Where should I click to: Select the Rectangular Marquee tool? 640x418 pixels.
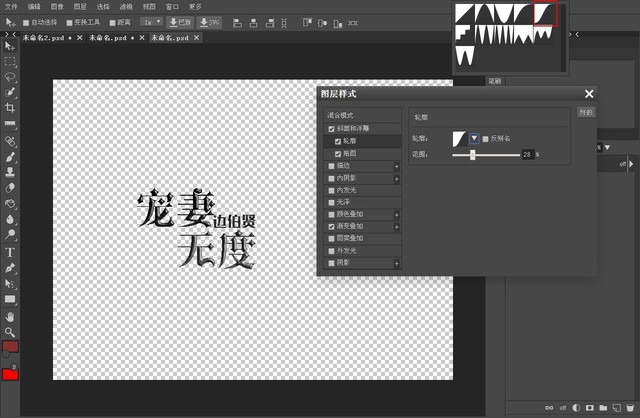point(10,61)
